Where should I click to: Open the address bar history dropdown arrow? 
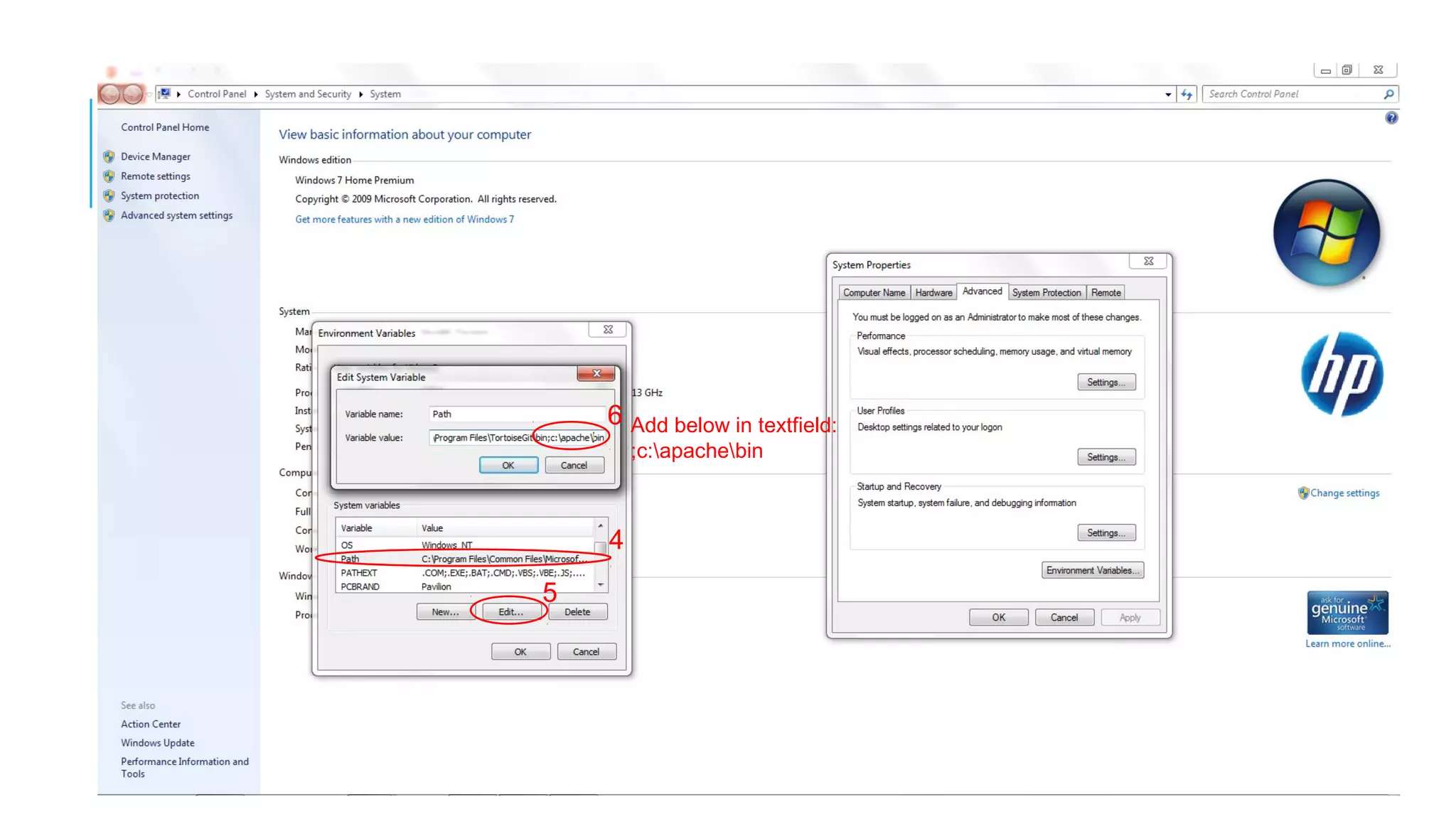coord(1168,94)
